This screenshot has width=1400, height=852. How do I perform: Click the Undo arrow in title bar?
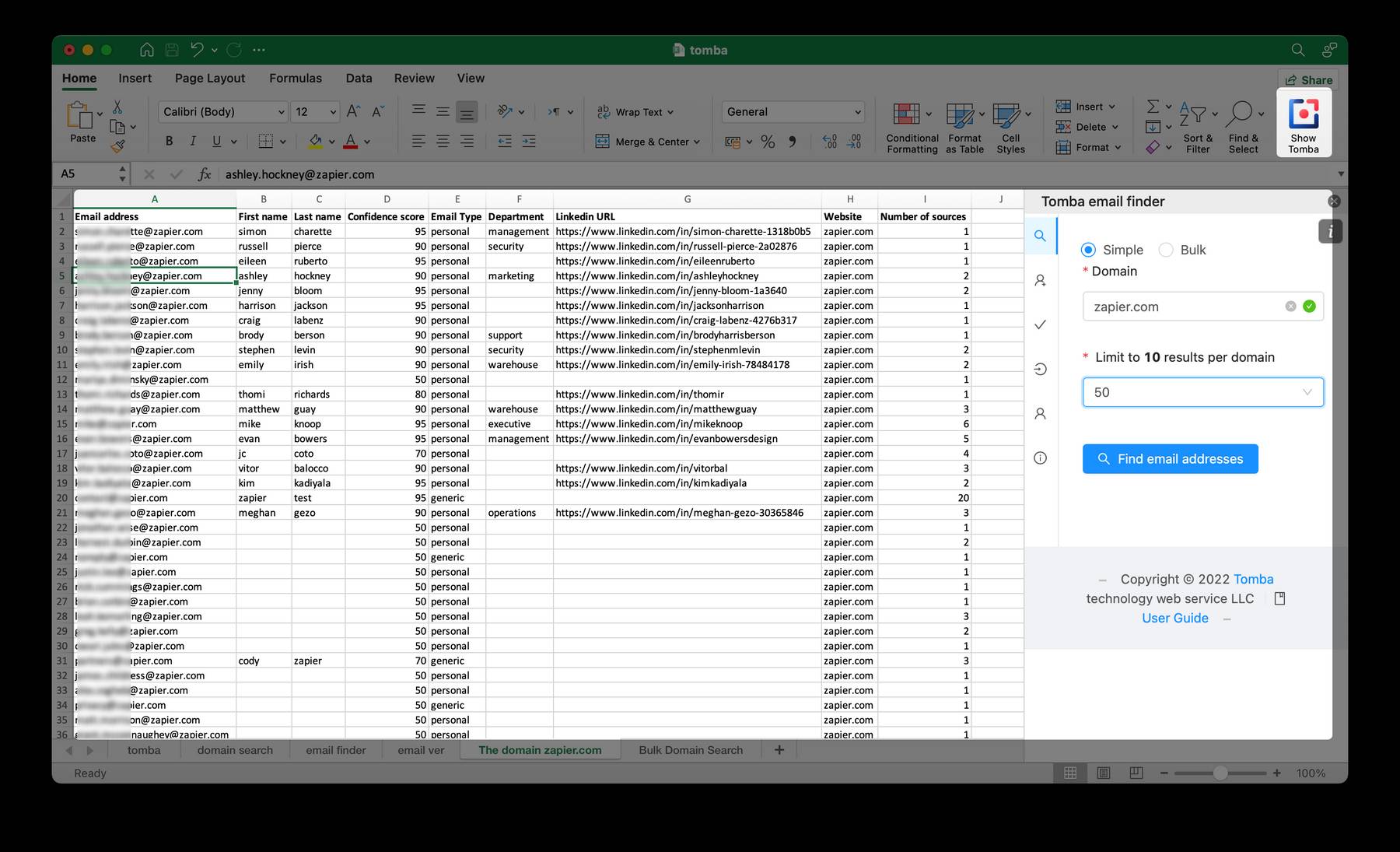pyautogui.click(x=197, y=50)
